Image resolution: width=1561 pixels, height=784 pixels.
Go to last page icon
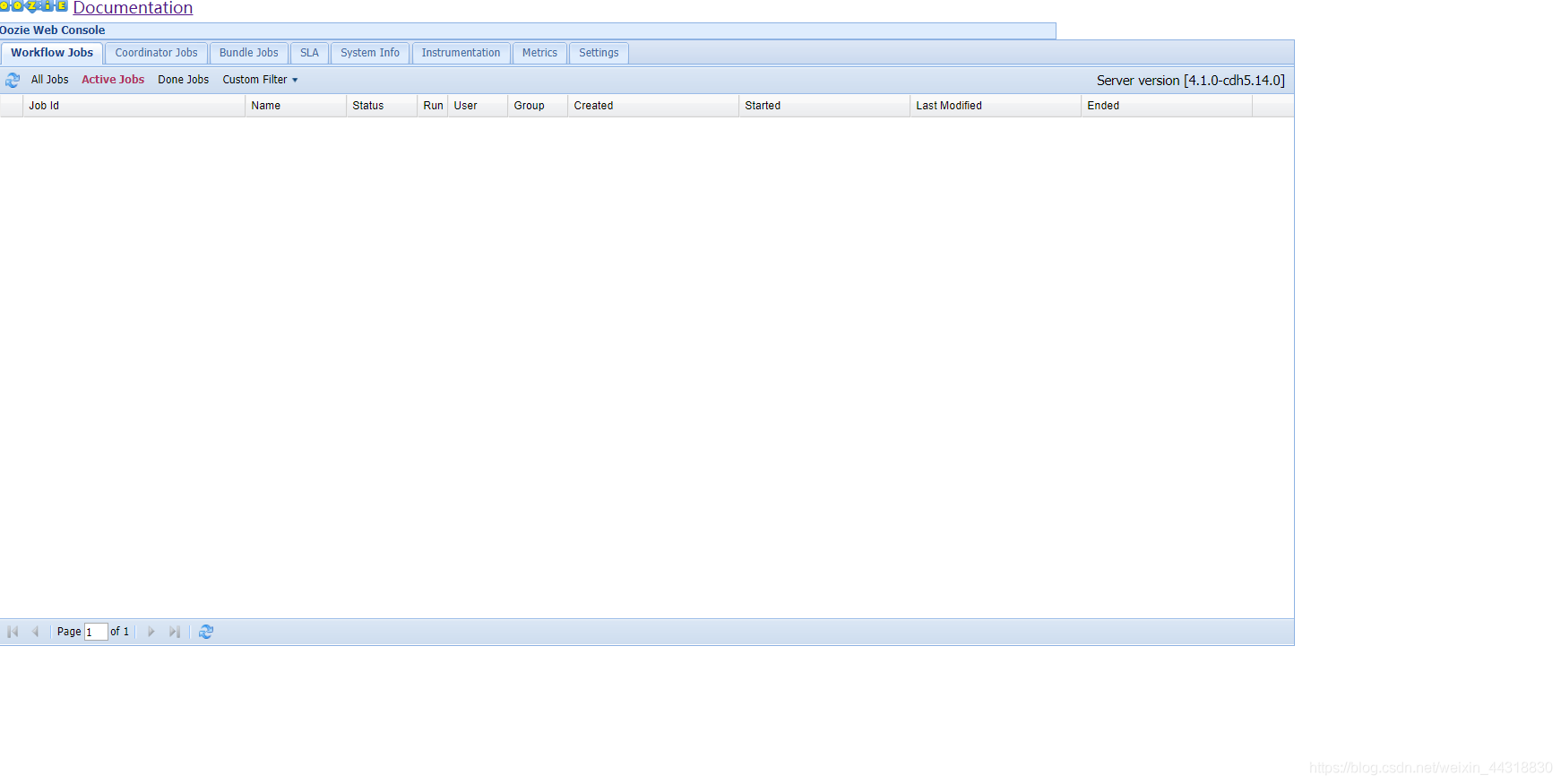coord(174,632)
